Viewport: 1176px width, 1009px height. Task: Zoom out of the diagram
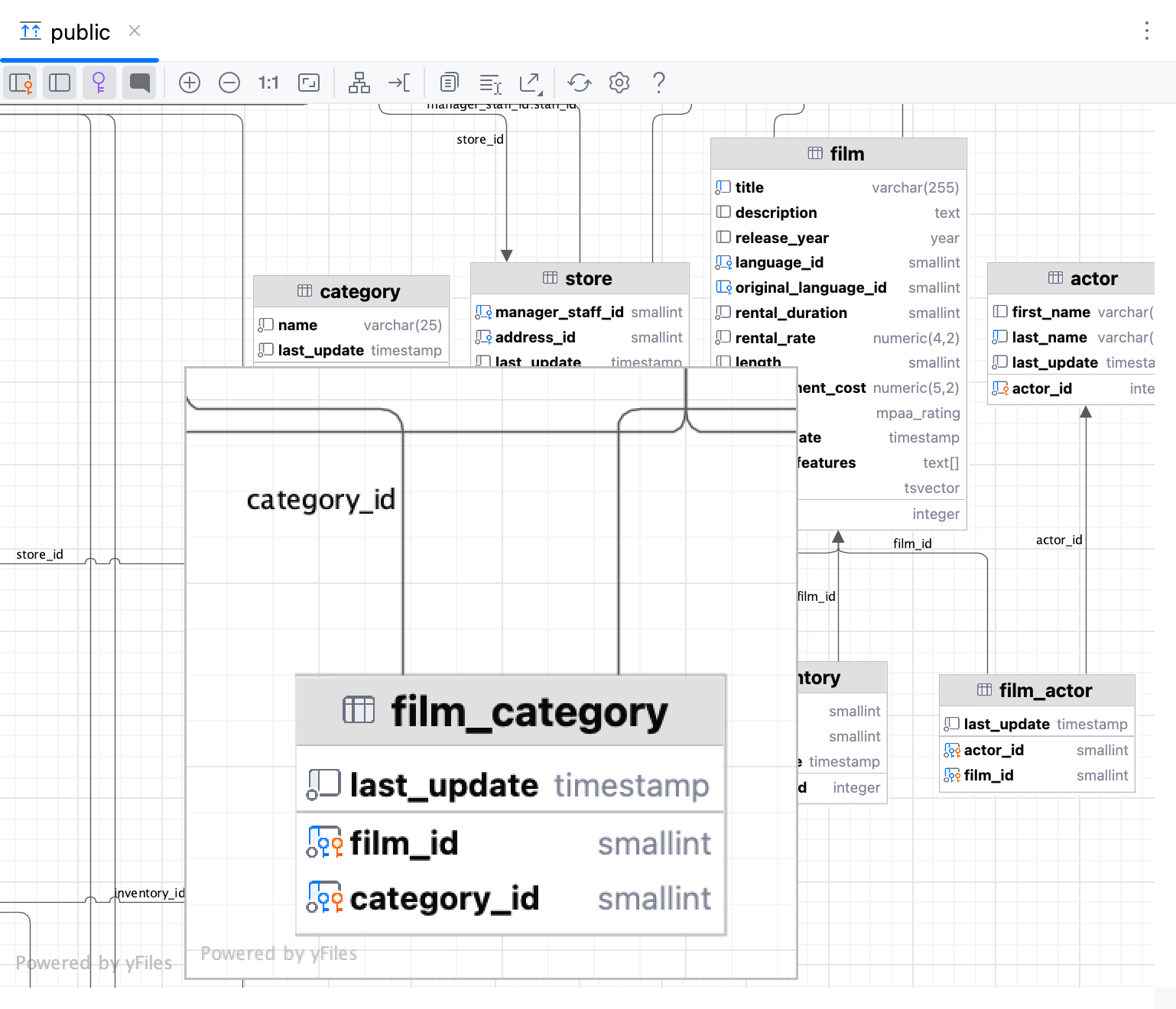tap(229, 83)
